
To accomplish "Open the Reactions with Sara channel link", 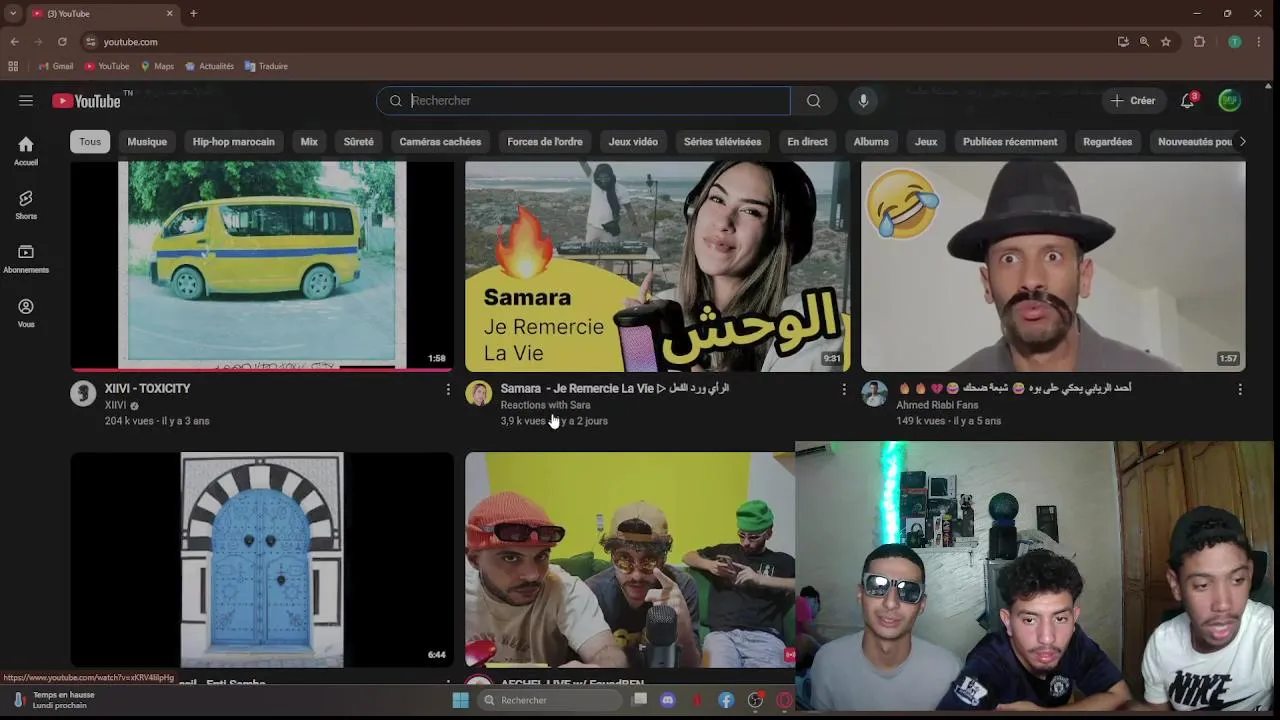I will (x=545, y=405).
